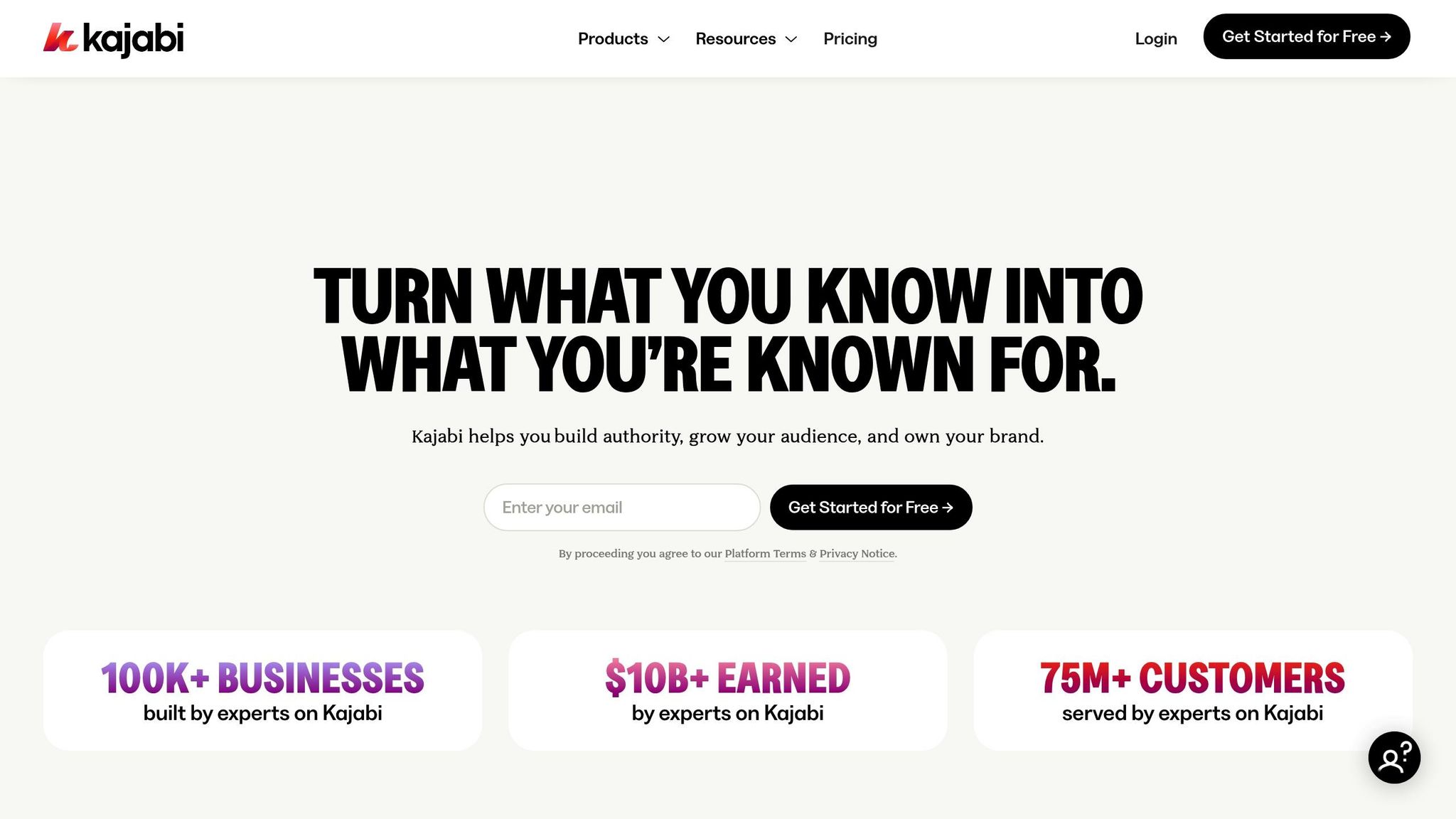
Task: Open the Privacy Notice link
Action: [x=857, y=554]
